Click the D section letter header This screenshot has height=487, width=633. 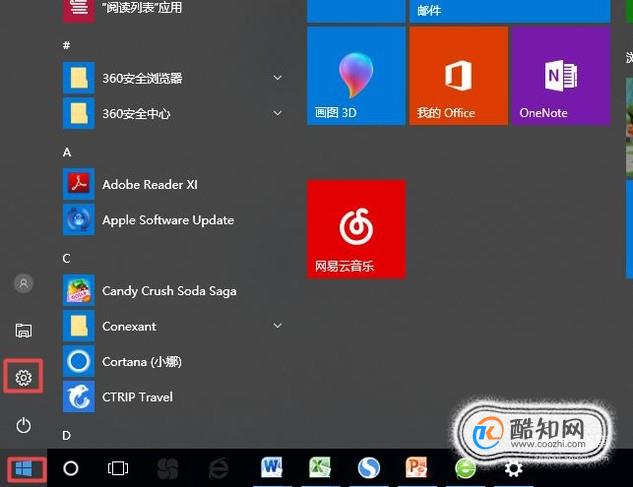pos(67,435)
